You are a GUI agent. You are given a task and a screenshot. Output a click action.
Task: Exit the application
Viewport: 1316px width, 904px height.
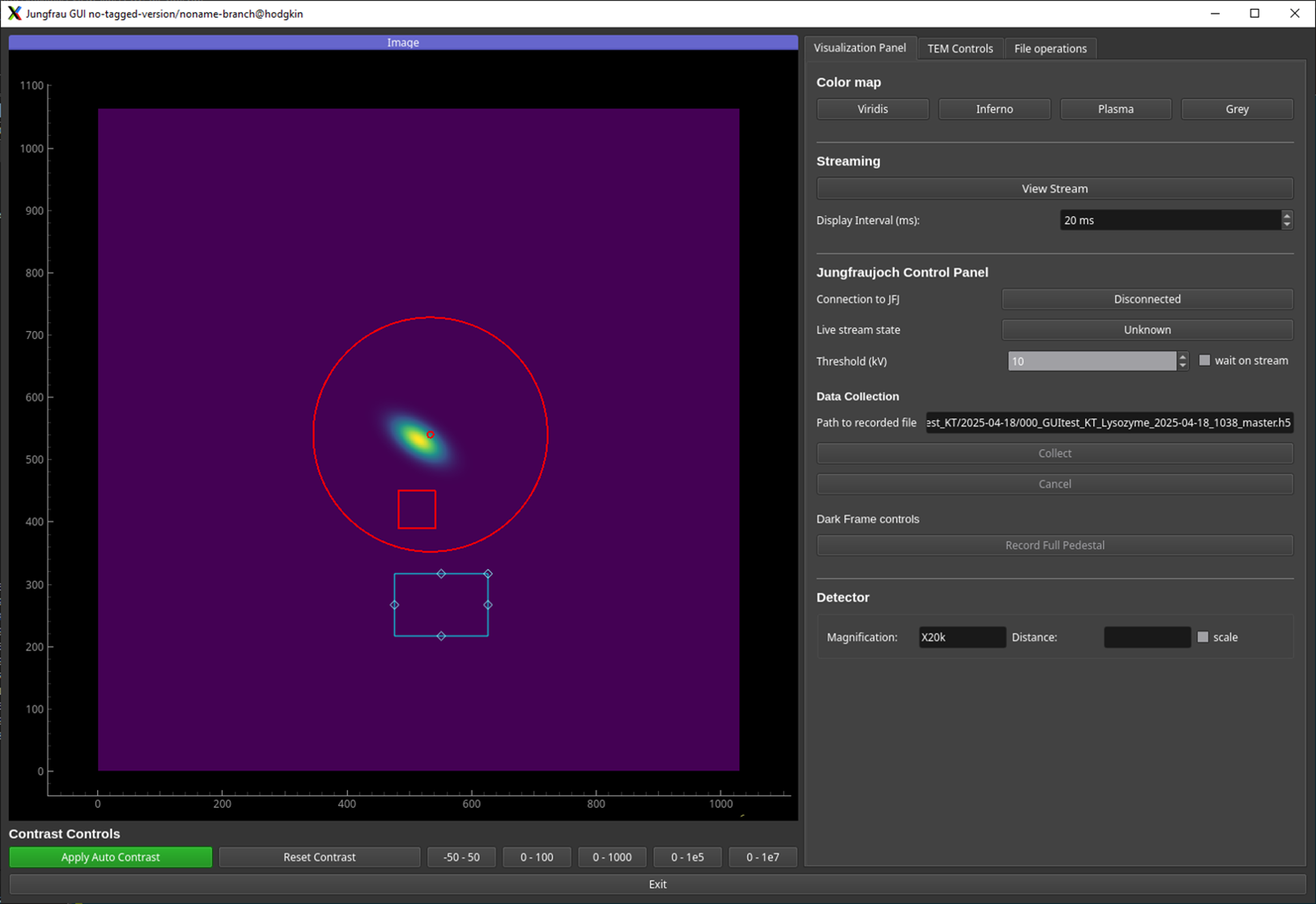click(x=657, y=884)
